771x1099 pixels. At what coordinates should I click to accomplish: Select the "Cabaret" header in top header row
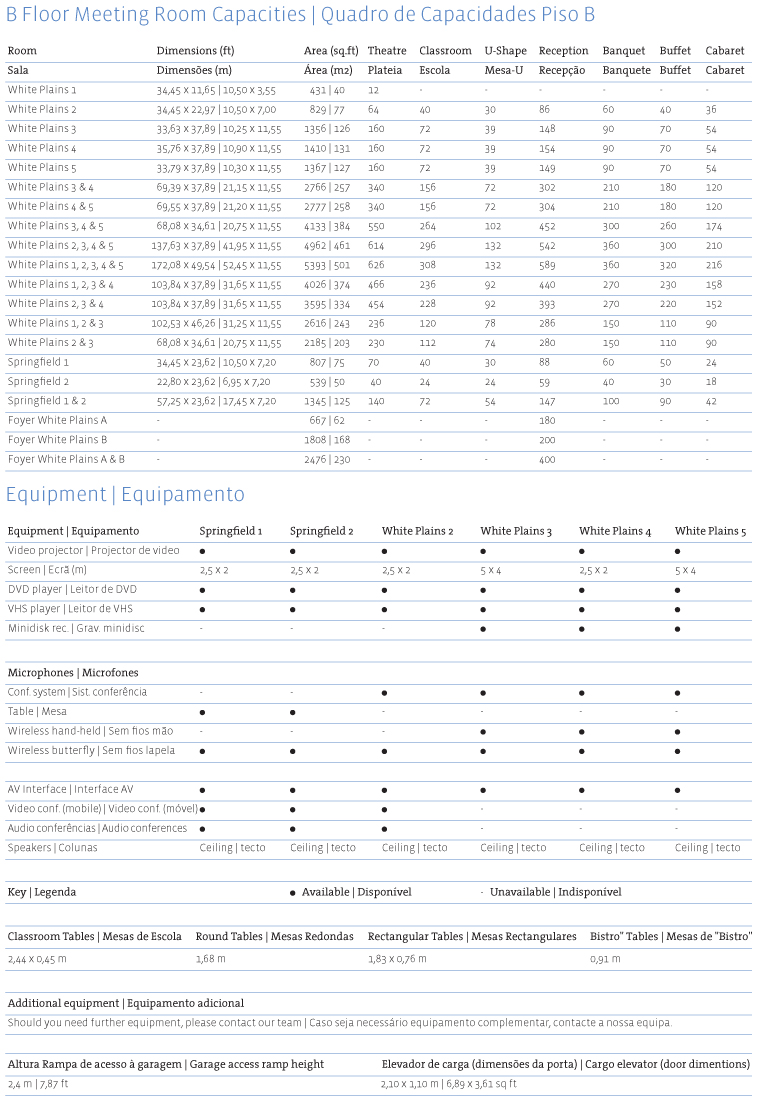click(725, 50)
